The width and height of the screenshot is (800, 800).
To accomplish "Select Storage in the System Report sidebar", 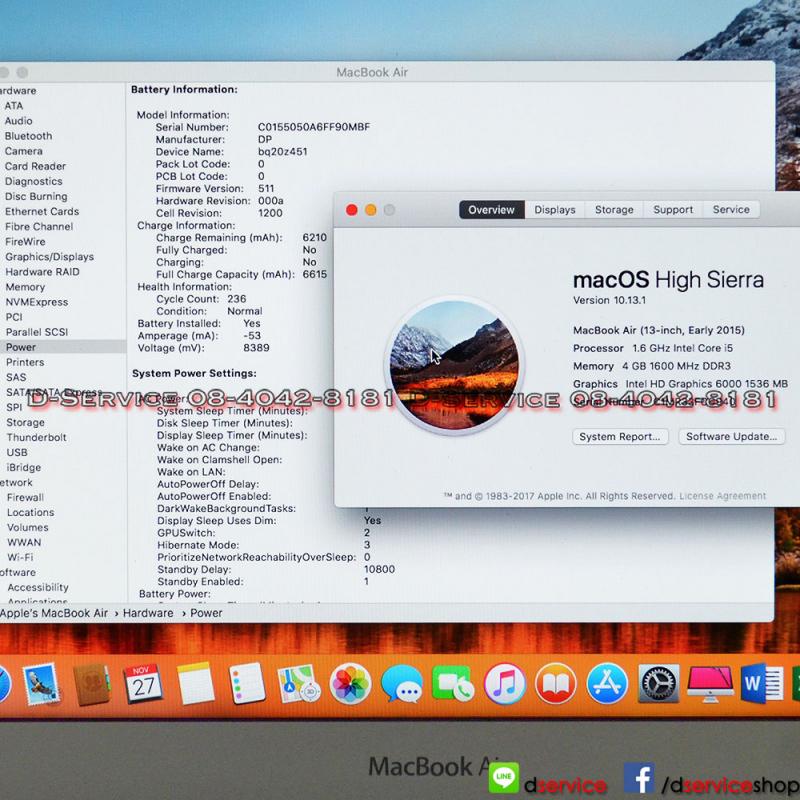I will (26, 422).
